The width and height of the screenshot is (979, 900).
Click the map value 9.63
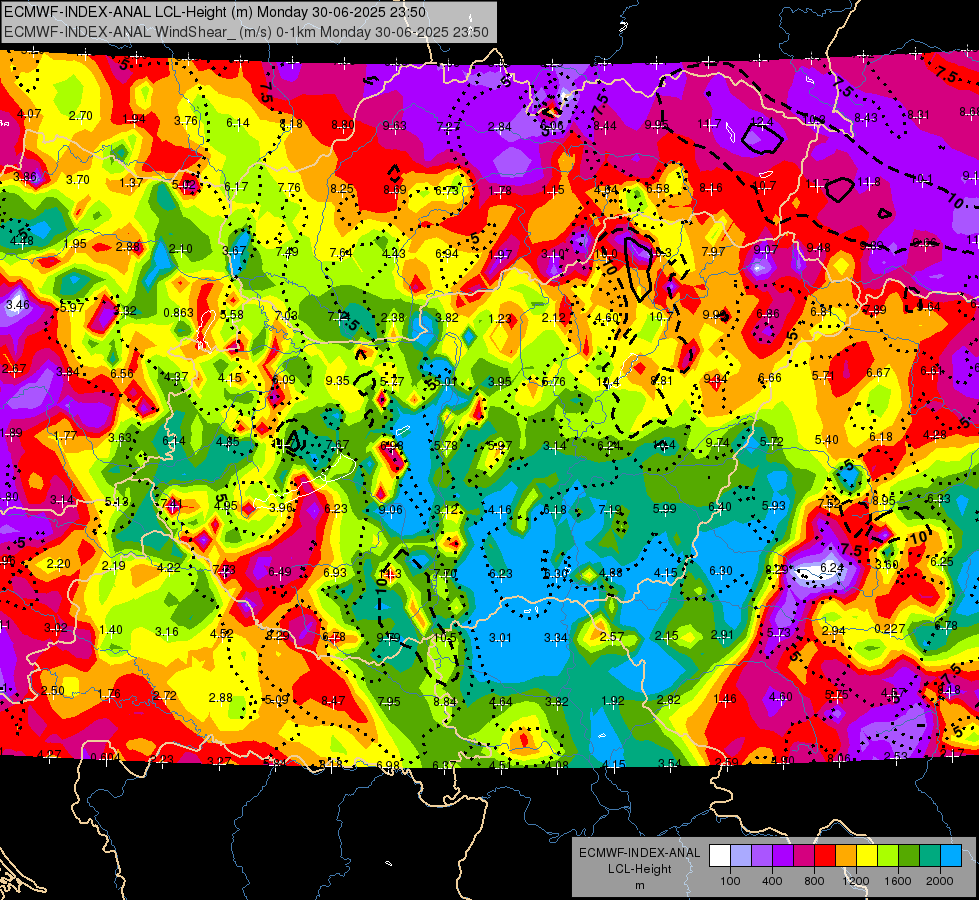[395, 126]
